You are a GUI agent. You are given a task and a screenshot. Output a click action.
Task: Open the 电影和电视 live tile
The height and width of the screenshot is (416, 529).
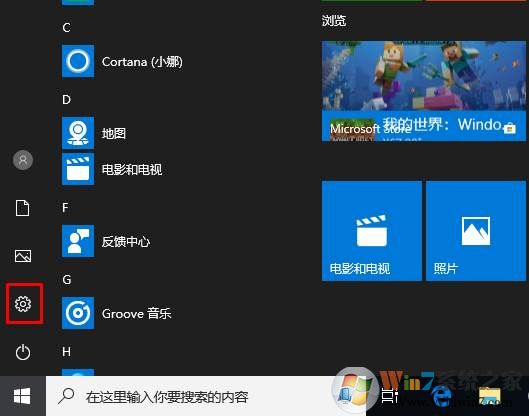pyautogui.click(x=372, y=231)
